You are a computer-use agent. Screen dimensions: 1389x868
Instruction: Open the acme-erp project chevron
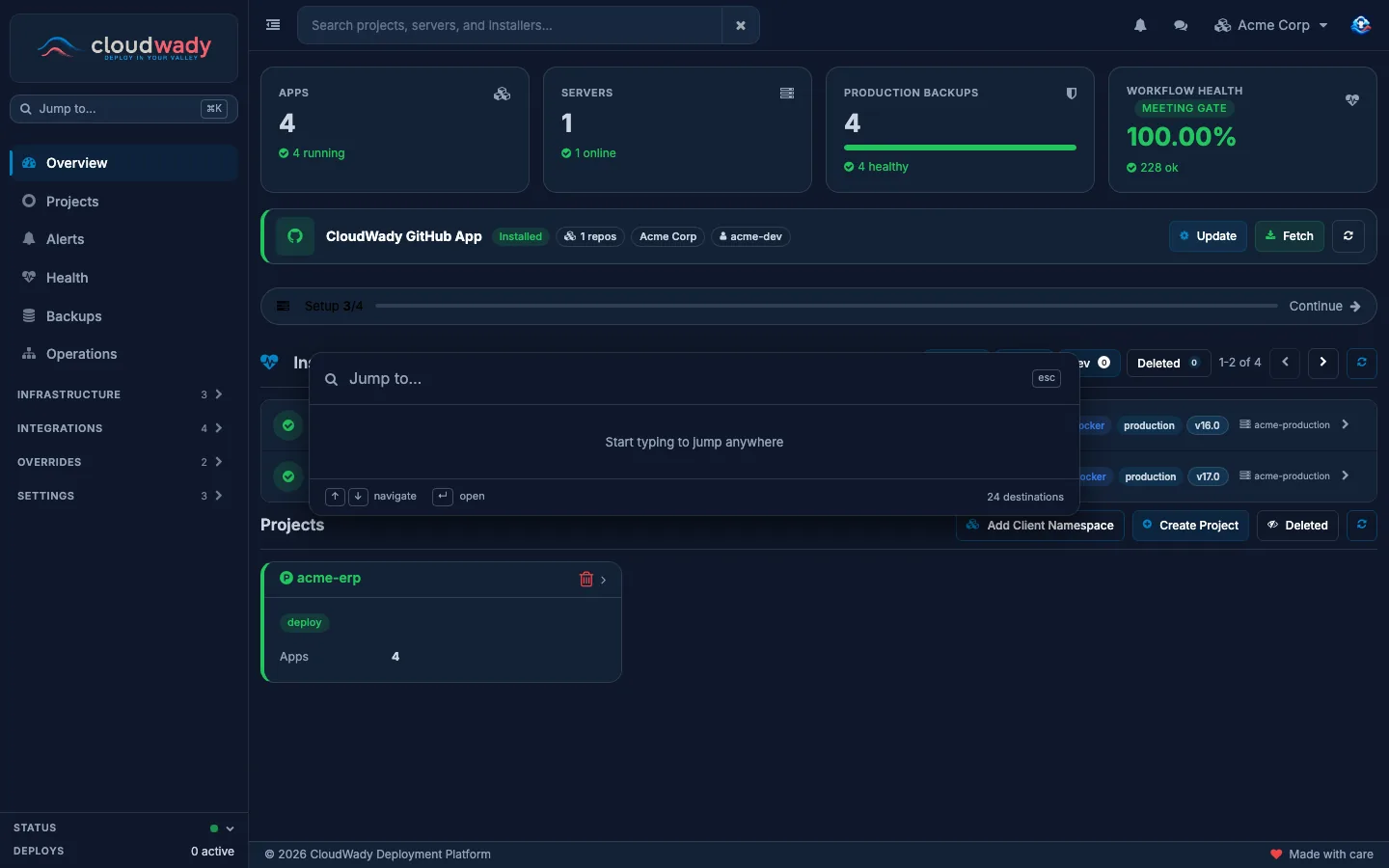pyautogui.click(x=604, y=580)
